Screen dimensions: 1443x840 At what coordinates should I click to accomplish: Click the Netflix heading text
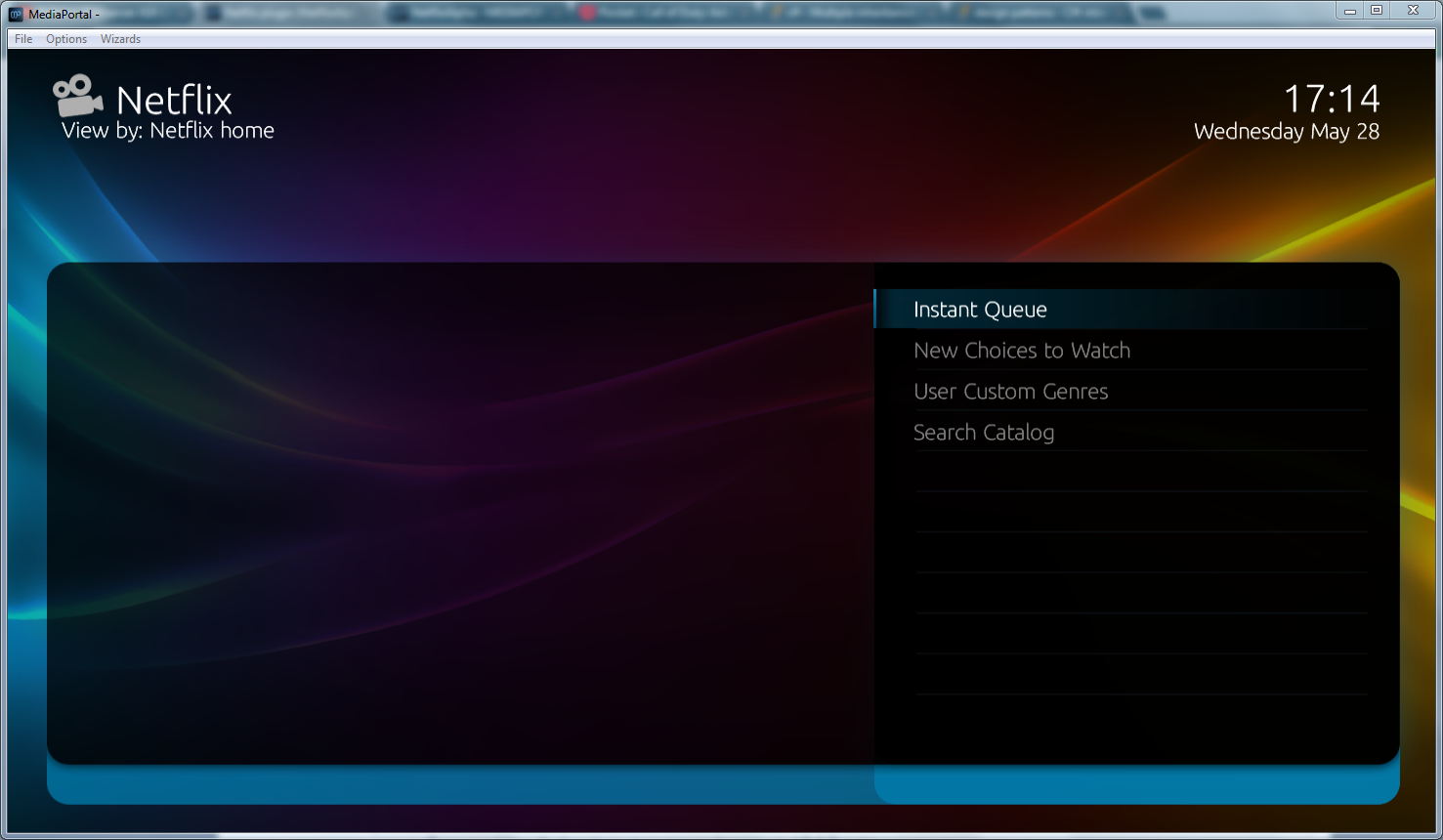click(174, 100)
